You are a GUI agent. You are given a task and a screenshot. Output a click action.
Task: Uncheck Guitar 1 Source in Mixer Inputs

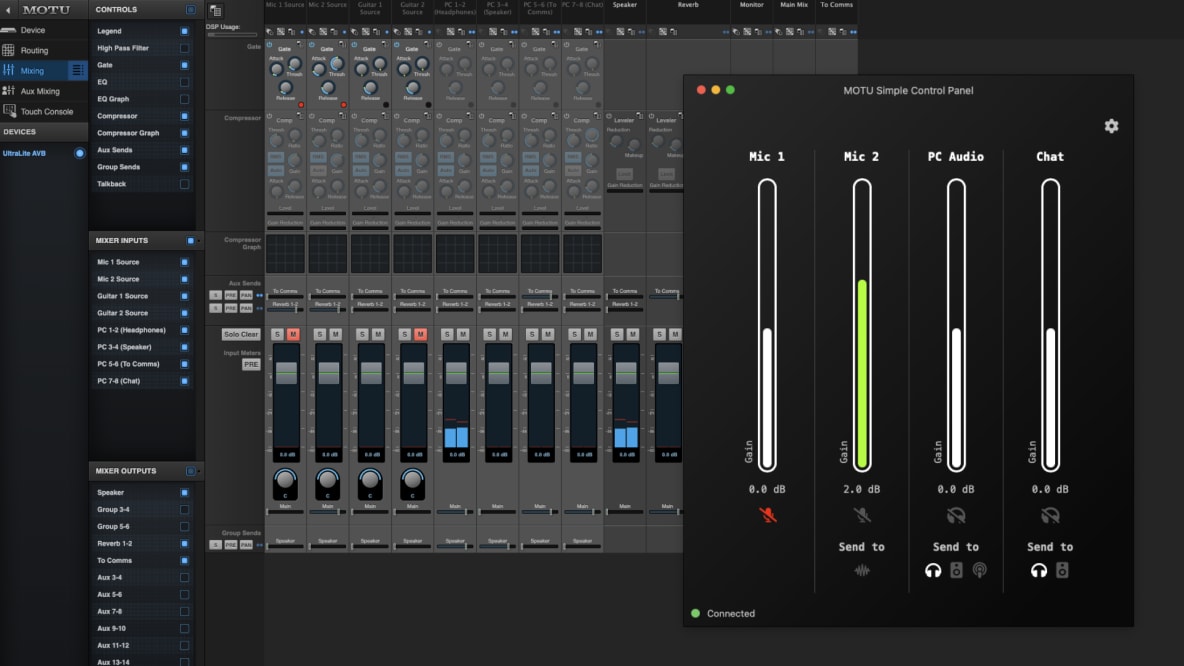(x=184, y=296)
